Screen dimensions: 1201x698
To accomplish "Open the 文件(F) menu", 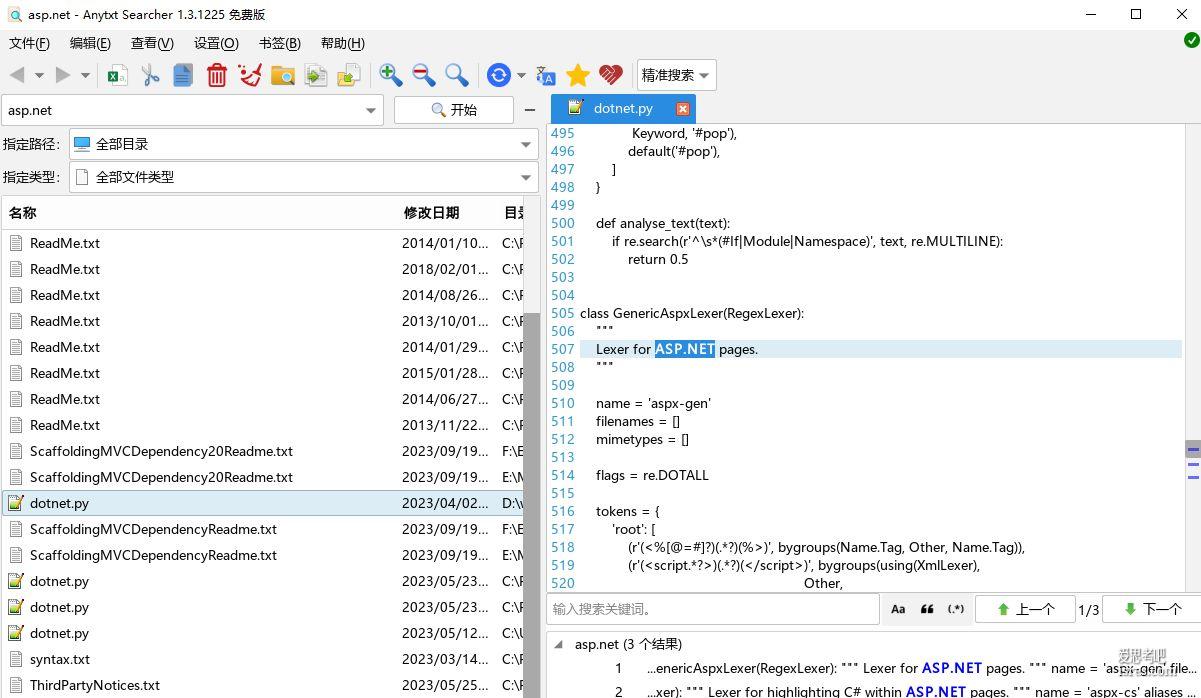I will coord(29,43).
